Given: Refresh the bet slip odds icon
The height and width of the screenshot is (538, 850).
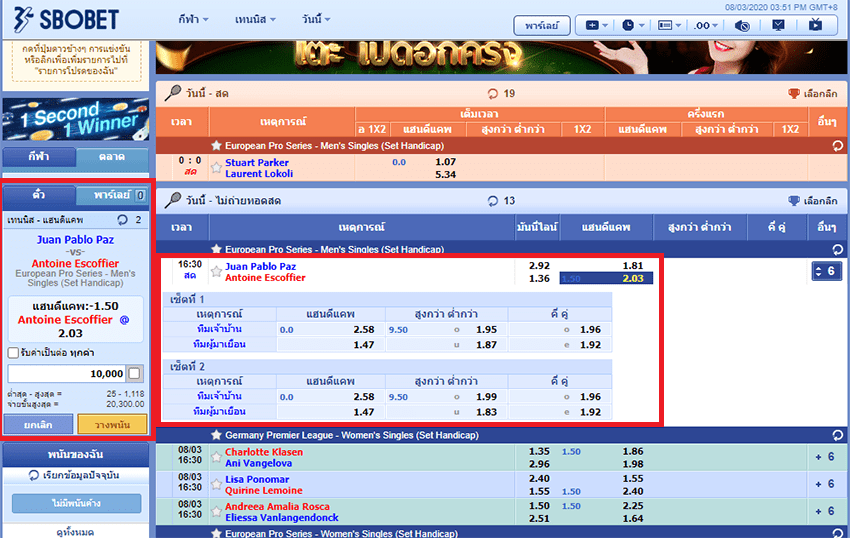Looking at the screenshot, I should (123, 220).
